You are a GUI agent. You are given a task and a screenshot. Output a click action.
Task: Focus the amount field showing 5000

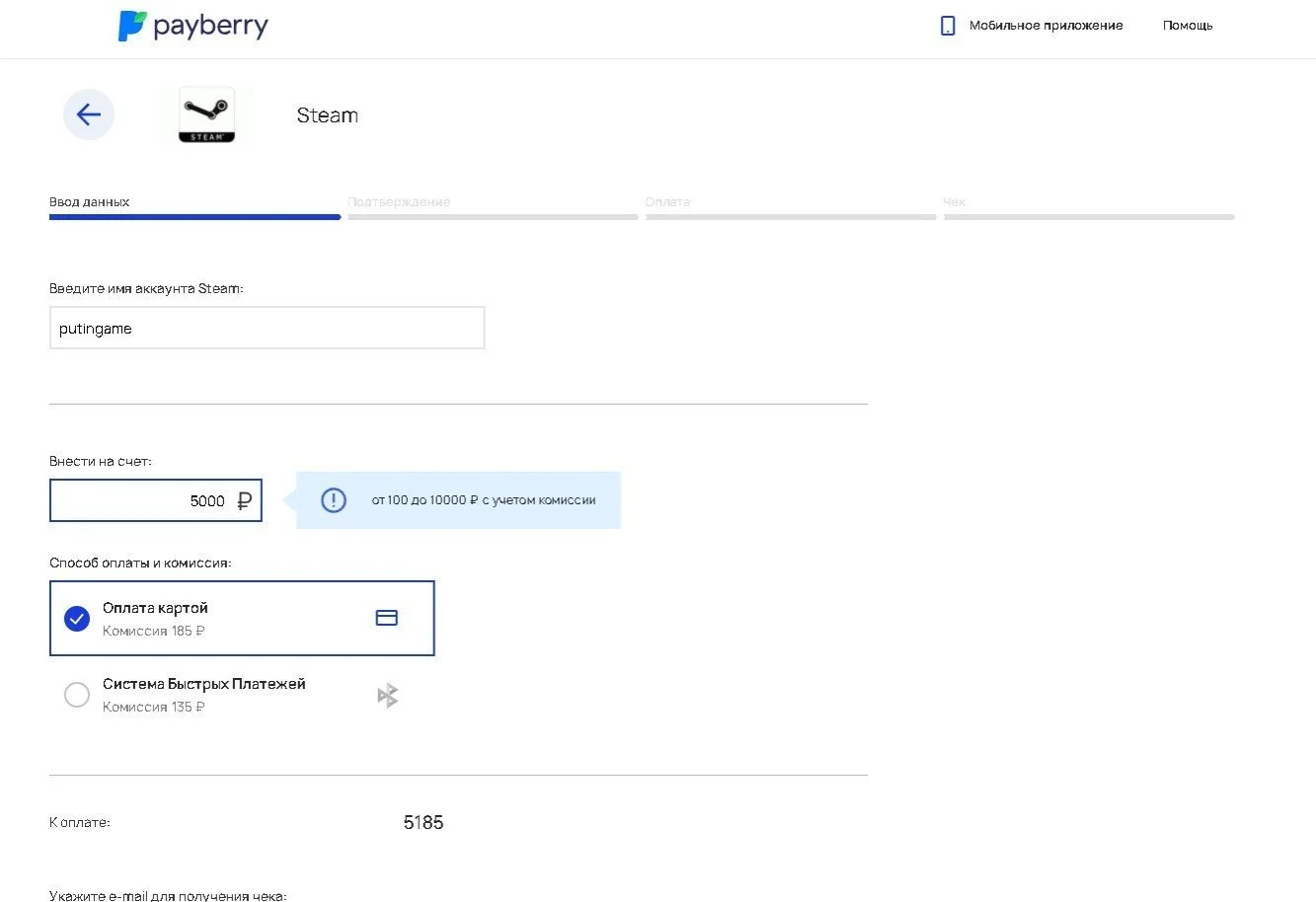click(156, 500)
